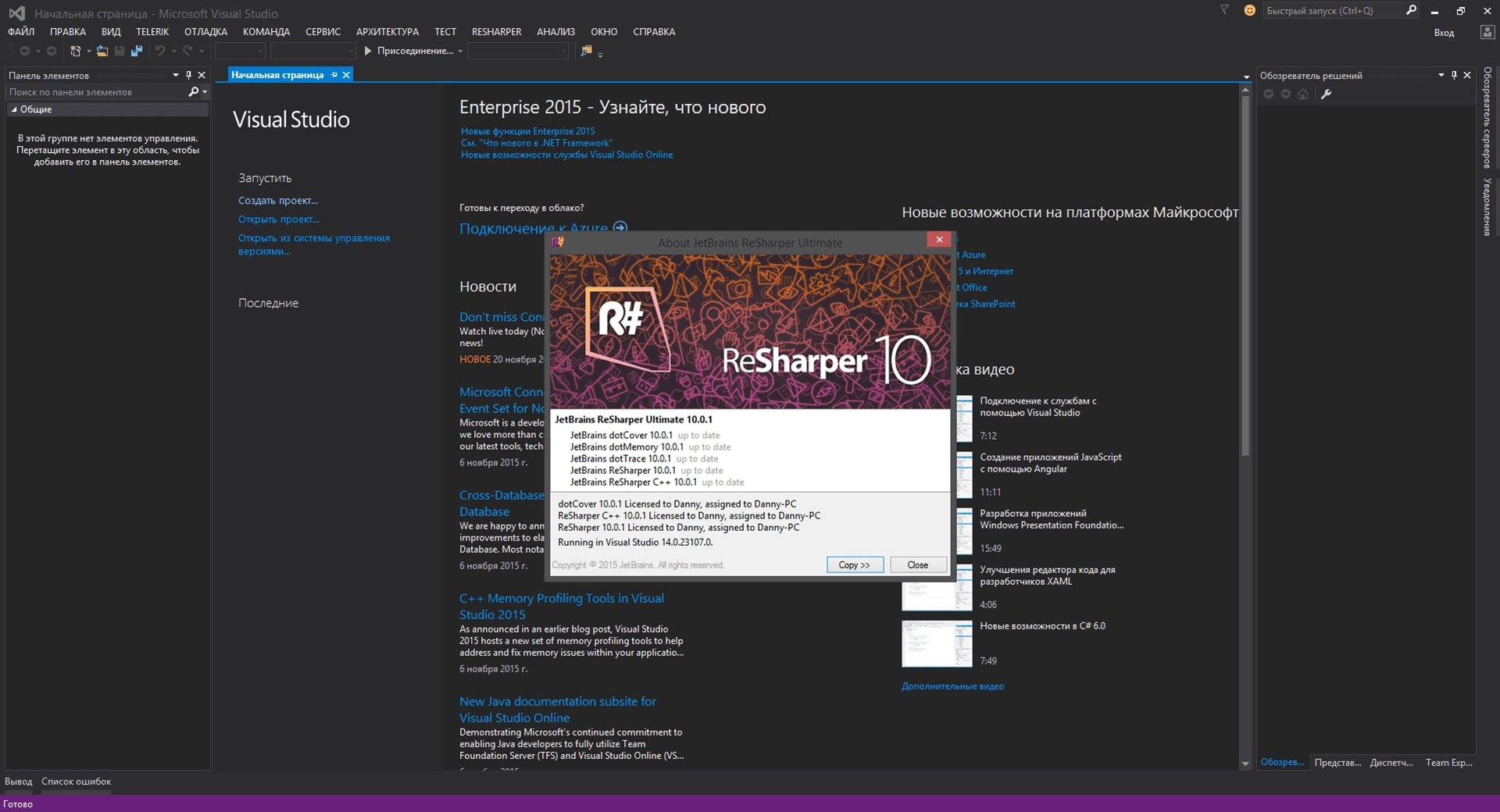Image resolution: width=1500 pixels, height=812 pixels.
Task: Toggle auto-hide pin on Обозреватель решений
Action: [x=1454, y=75]
